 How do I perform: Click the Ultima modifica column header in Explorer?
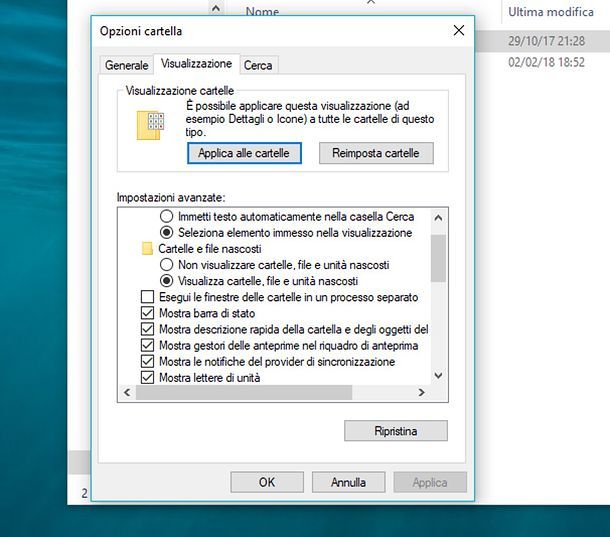[x=551, y=12]
